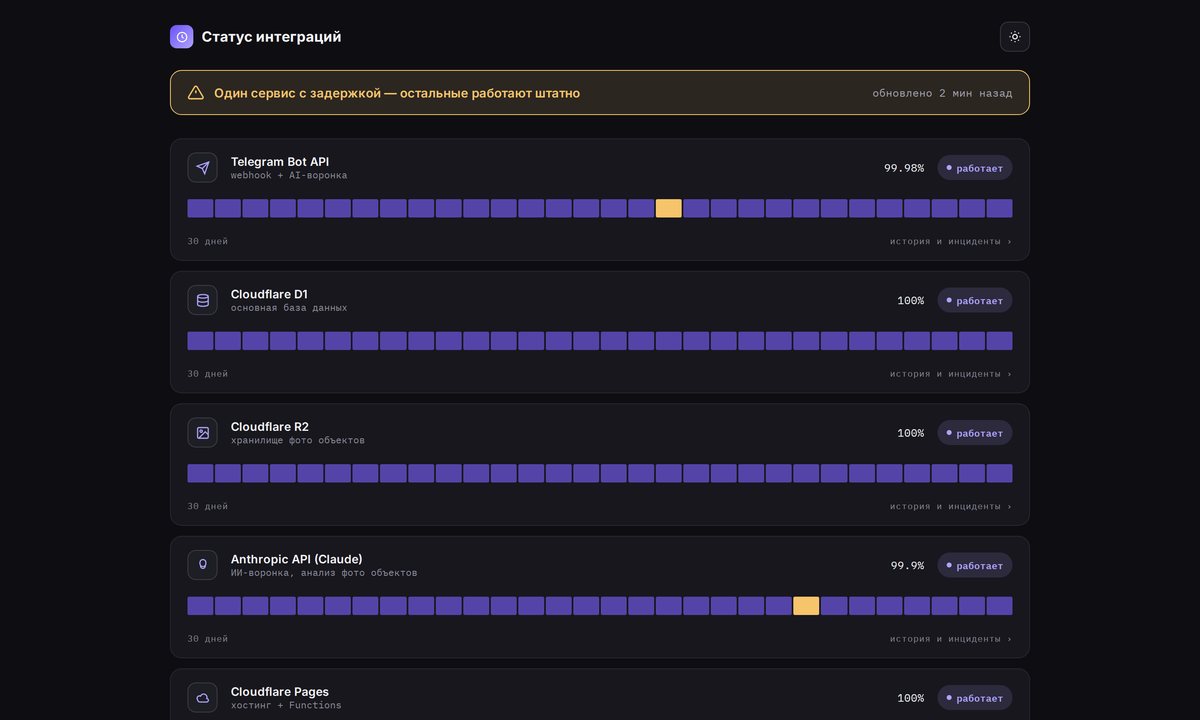Click the Cloudflare R2 title
The image size is (1200, 720).
(x=270, y=426)
